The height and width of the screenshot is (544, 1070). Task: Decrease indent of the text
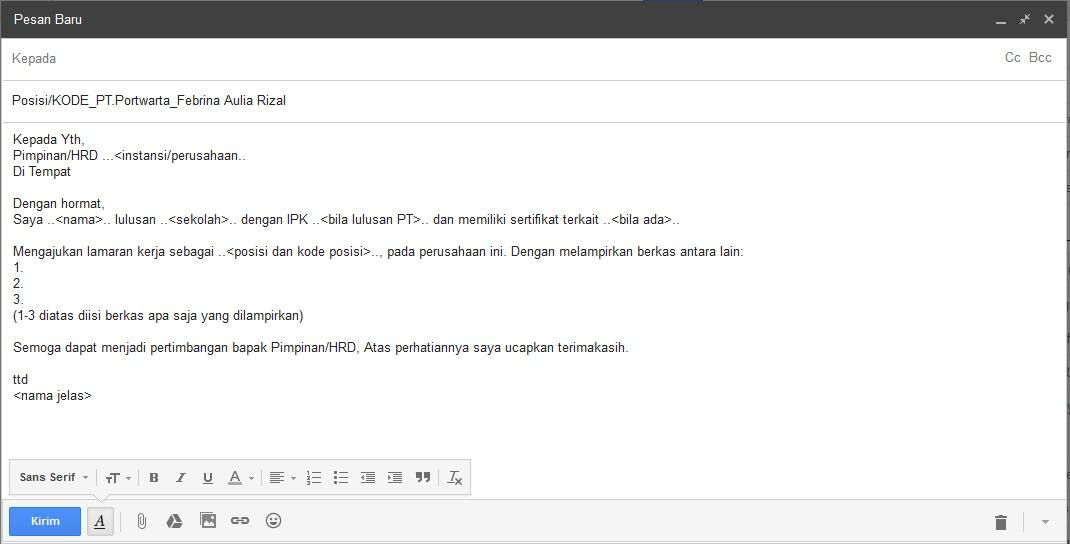pyautogui.click(x=368, y=478)
